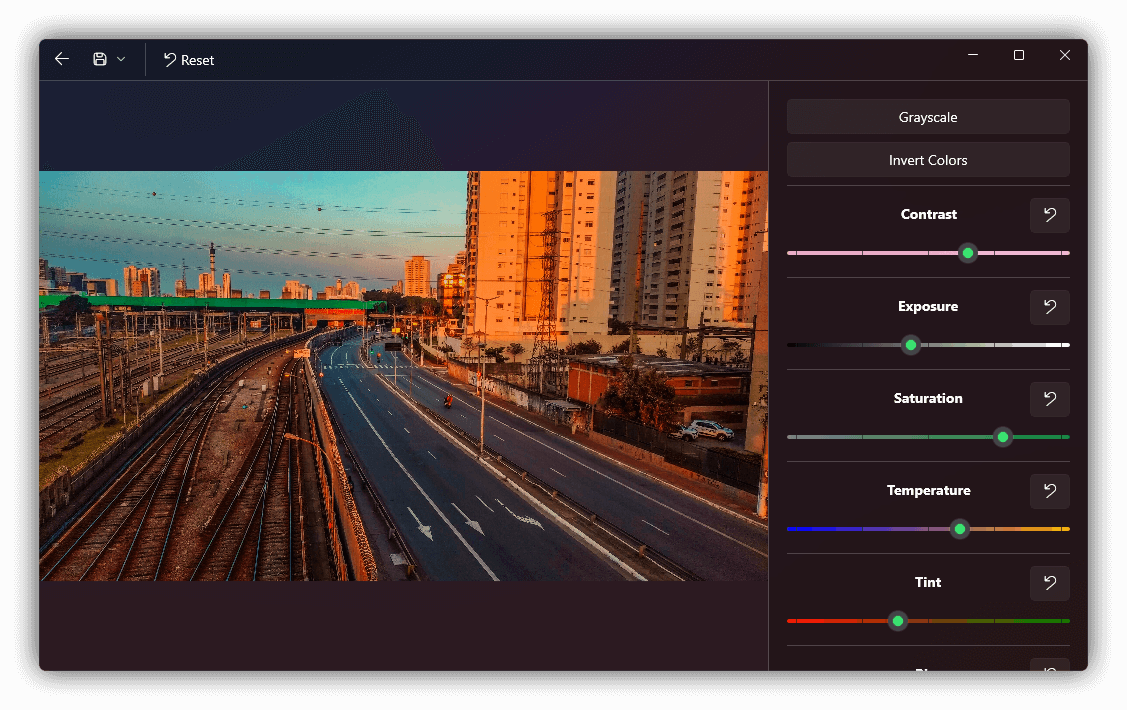Image resolution: width=1127 pixels, height=710 pixels.
Task: Reset the Temperature adjustment
Action: pyautogui.click(x=1049, y=491)
